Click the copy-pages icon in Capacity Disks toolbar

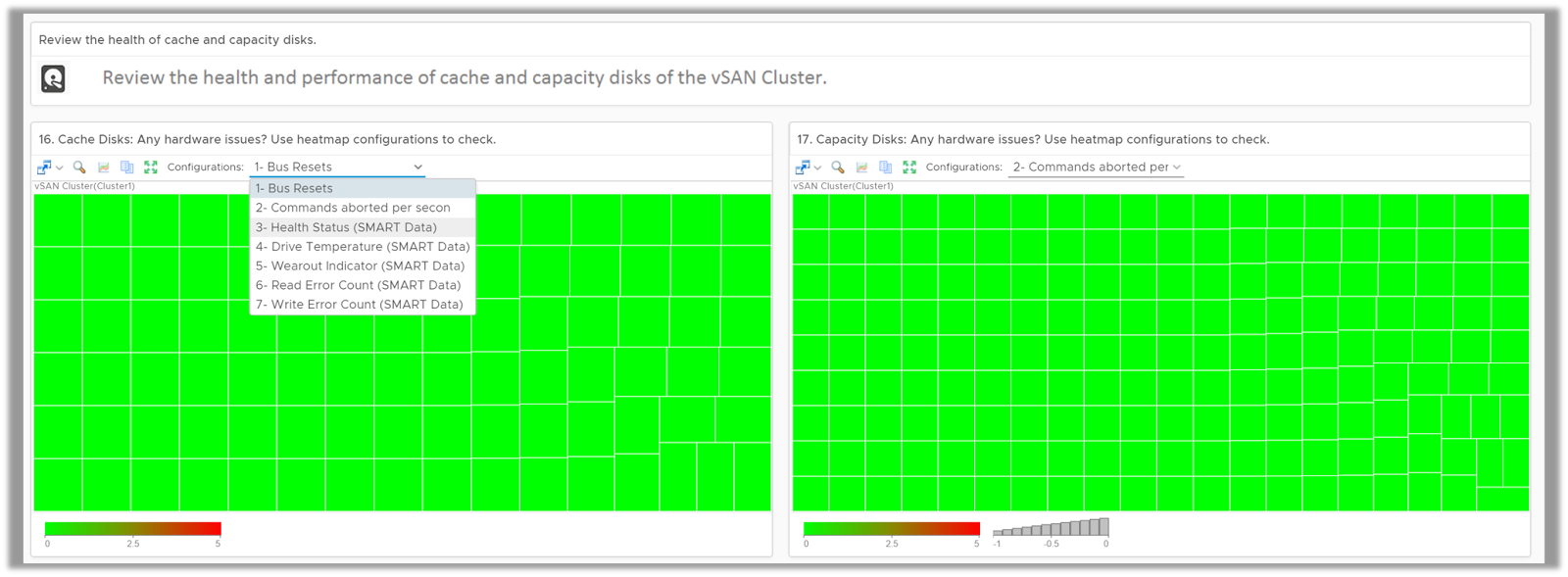pos(885,168)
